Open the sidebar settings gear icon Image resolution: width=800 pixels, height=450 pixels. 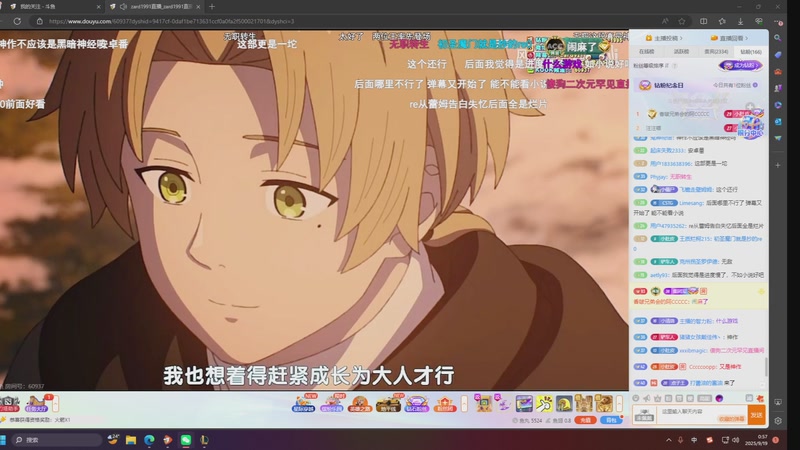(x=778, y=421)
